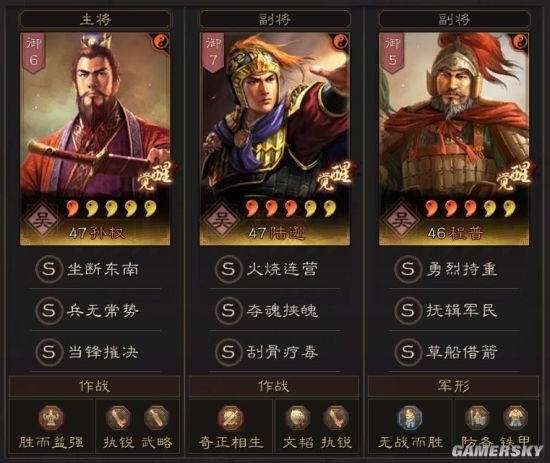Click the 胜而益强 tactic icon

(51, 418)
